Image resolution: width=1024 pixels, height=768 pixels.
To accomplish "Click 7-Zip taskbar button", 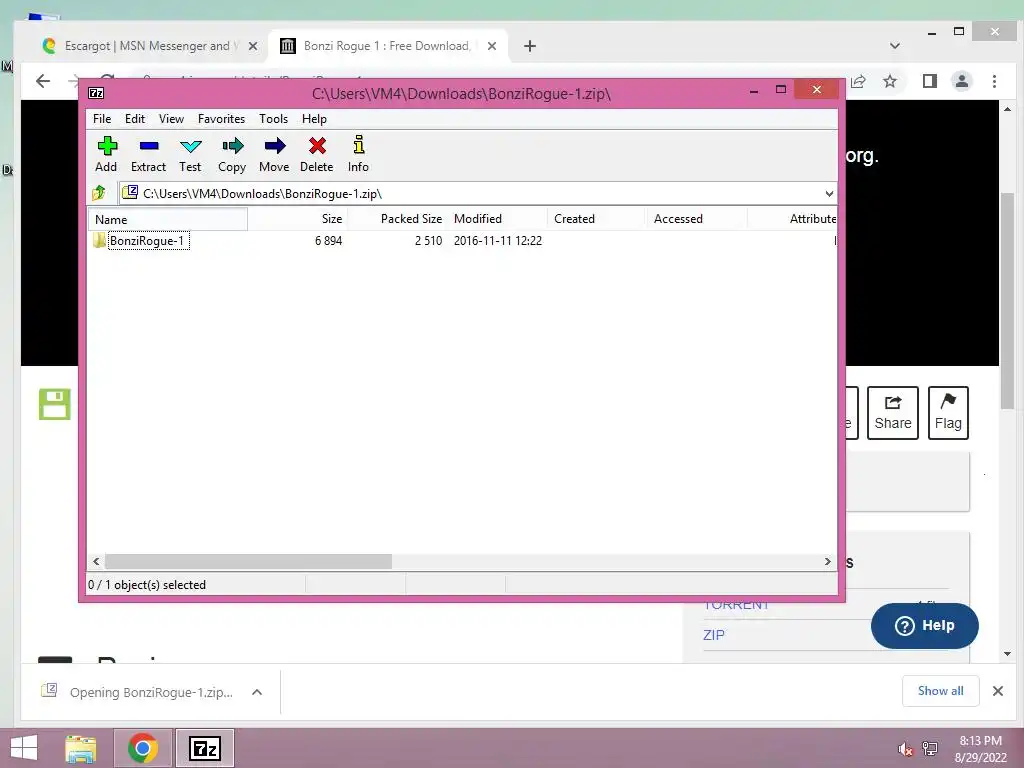I will 204,748.
